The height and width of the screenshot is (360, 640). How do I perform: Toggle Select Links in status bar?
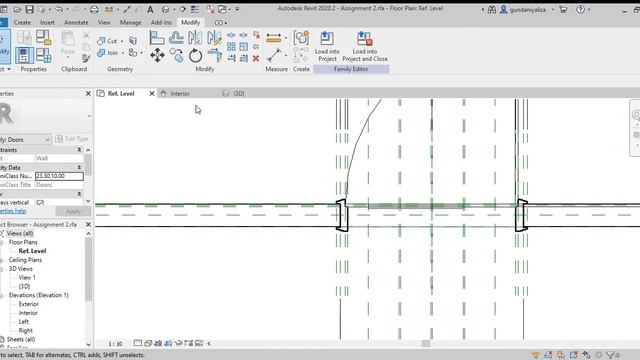[x=536, y=355]
